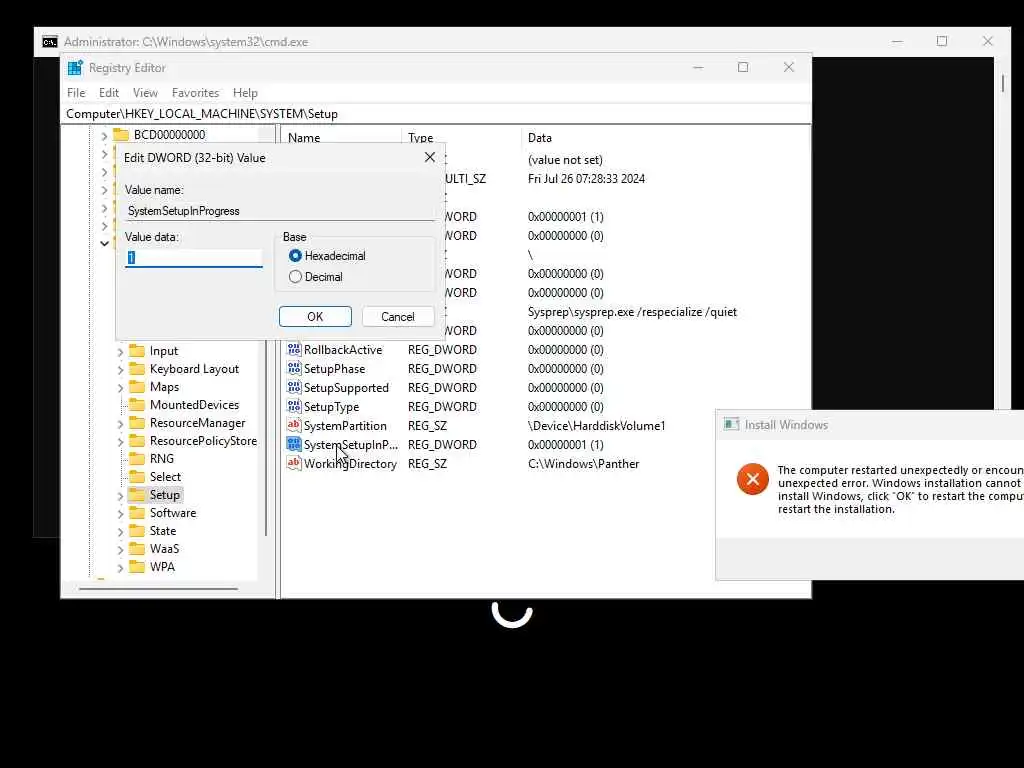Viewport: 1024px width, 768px height.
Task: Select the Software folder icon
Action: (136, 513)
